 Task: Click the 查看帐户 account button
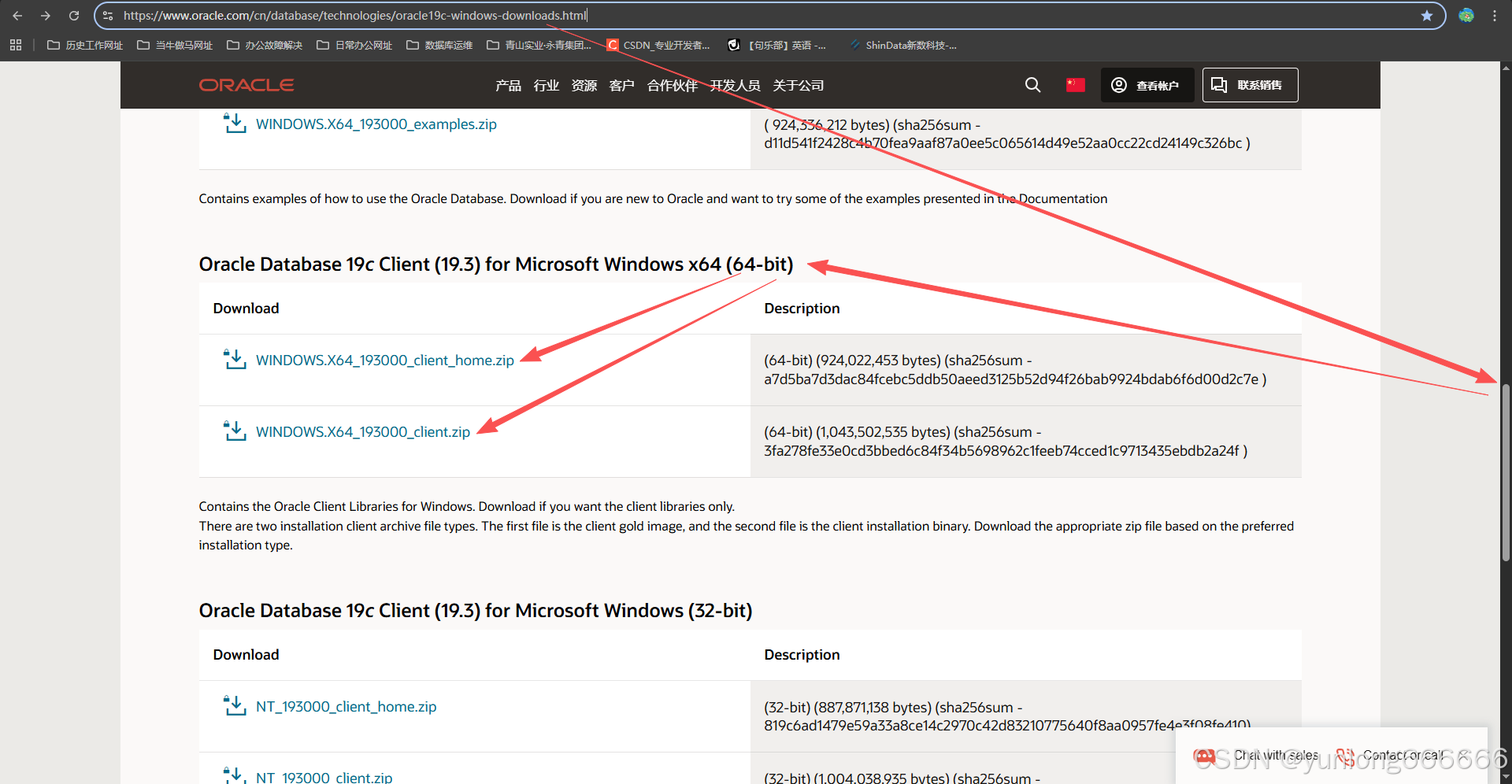click(1147, 84)
